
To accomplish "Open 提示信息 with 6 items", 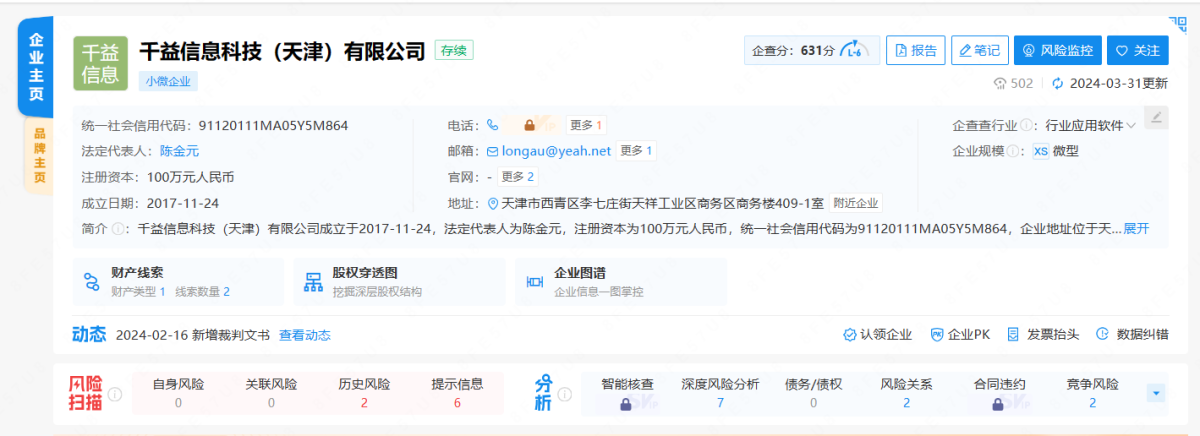I will (457, 393).
